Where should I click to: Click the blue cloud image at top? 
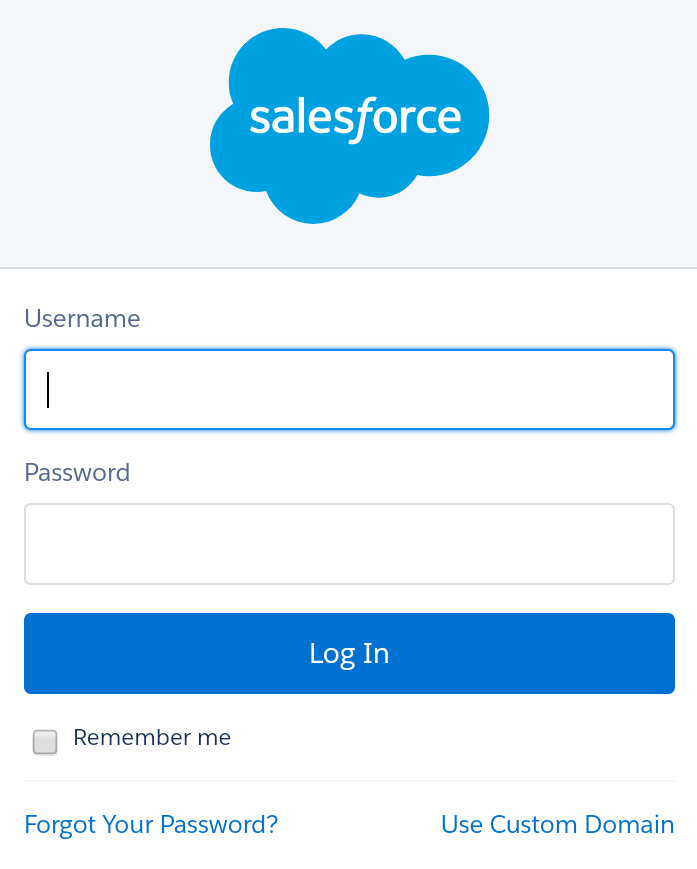pos(349,126)
